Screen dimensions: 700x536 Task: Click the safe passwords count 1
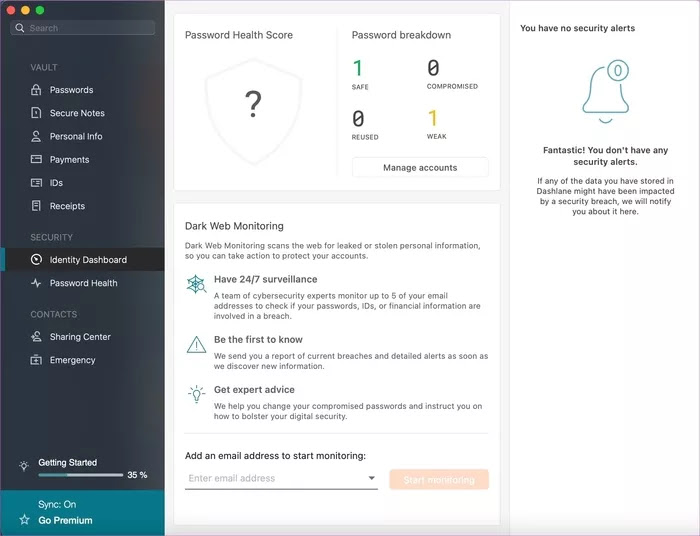pos(357,68)
